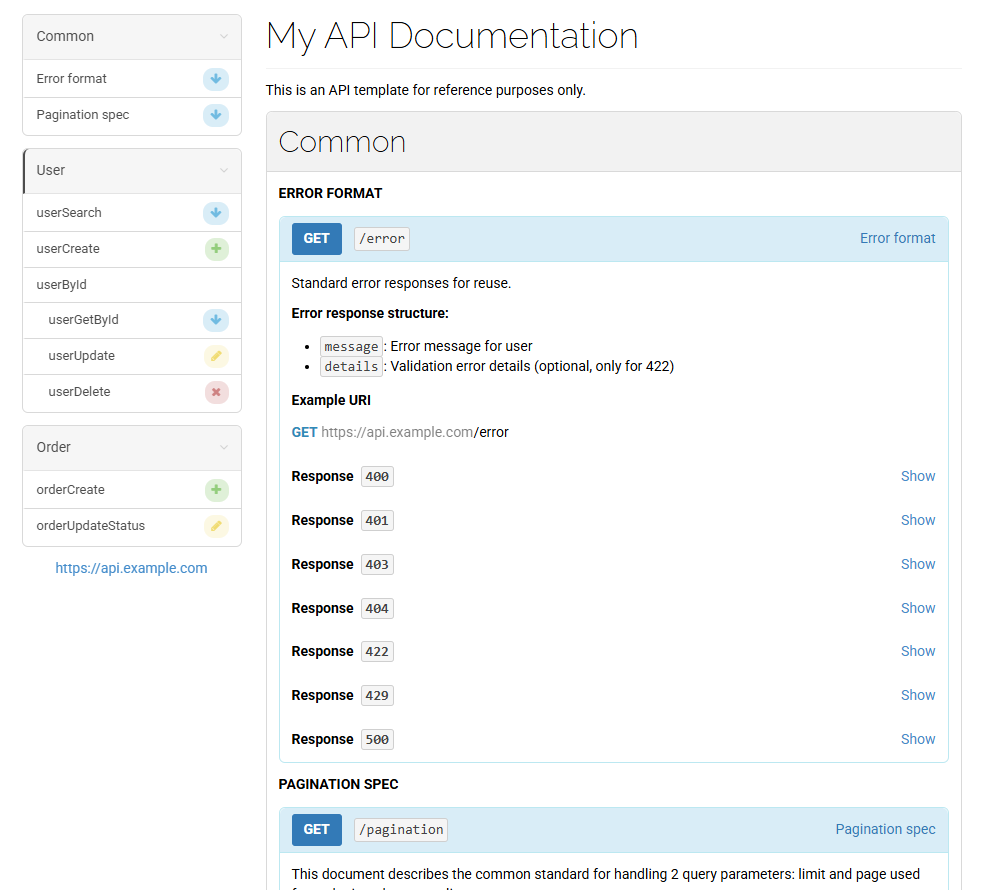Click the Error format link in header

[x=897, y=238]
